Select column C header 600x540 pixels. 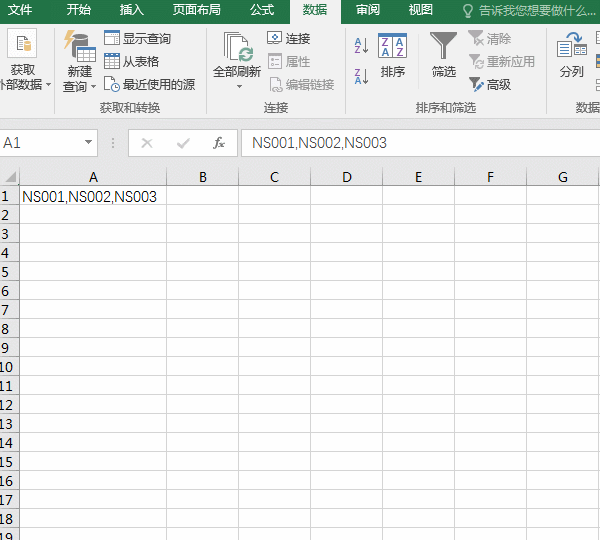(274, 177)
